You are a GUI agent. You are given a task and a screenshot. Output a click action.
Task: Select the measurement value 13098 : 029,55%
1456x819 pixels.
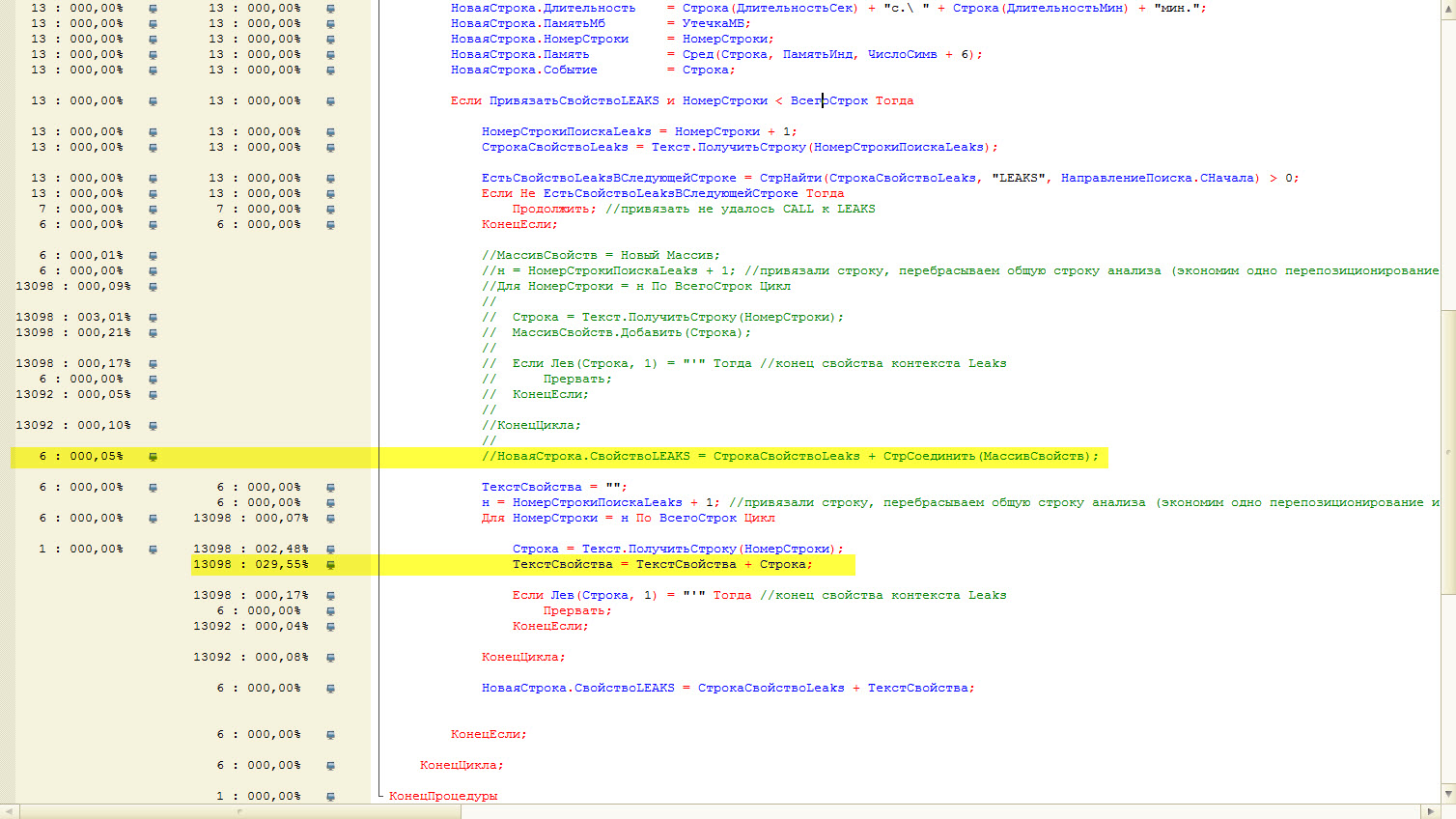(251, 565)
